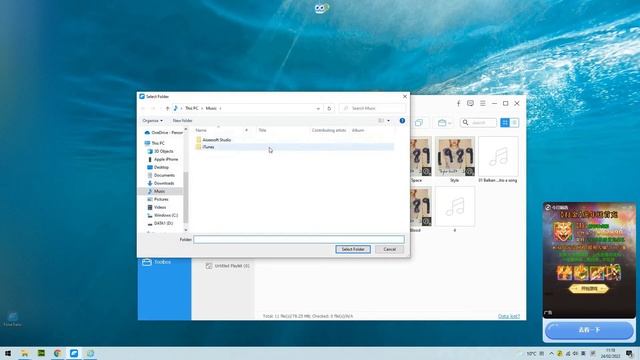Click the Data lost? link
640x360 pixels.
coord(509,316)
